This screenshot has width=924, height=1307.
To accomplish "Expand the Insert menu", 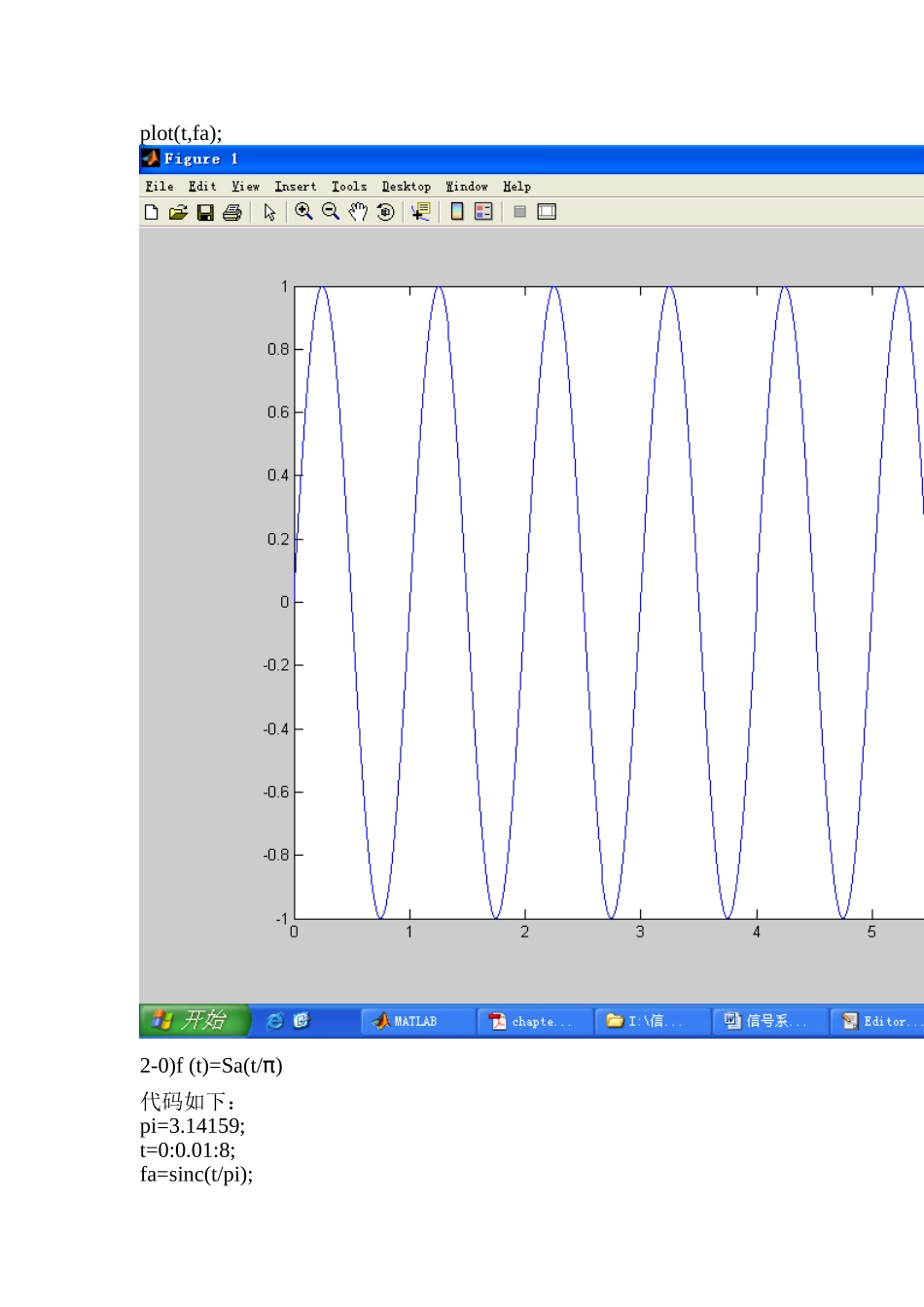I will tap(295, 187).
